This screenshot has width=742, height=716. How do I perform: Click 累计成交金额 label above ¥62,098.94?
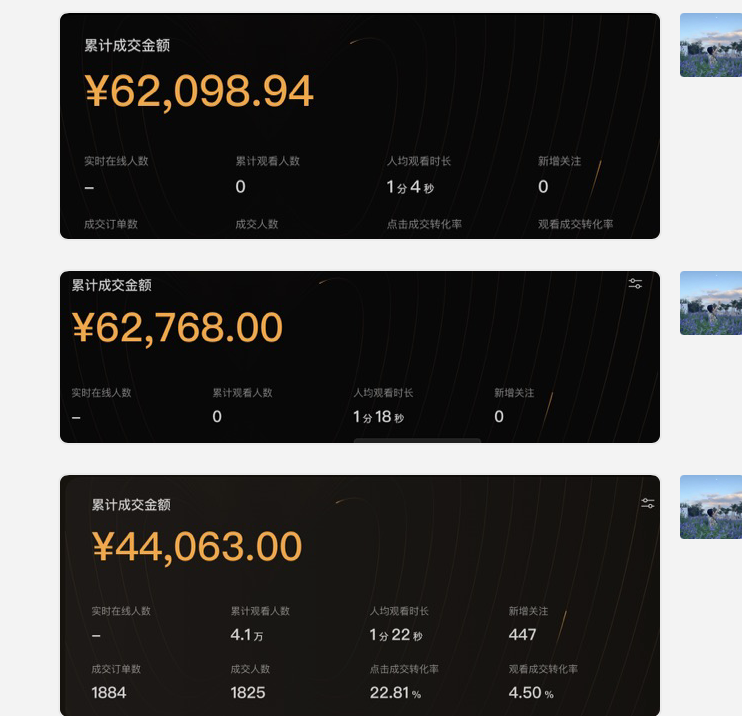(120, 45)
